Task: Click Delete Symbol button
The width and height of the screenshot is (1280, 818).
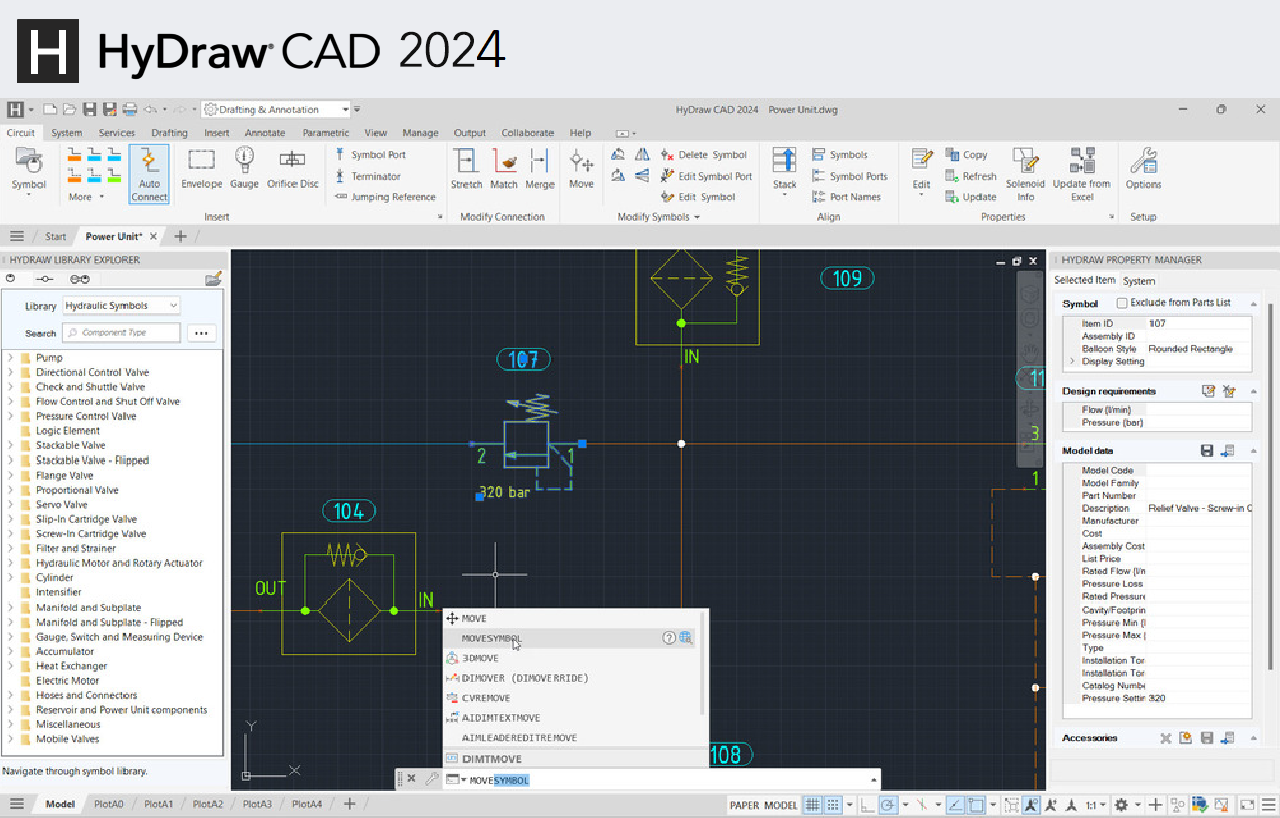Action: 704,155
